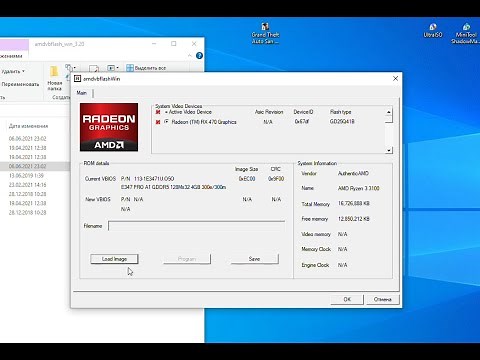This screenshot has width=480, height=360.
Task: Open MiniTool ShadowMaker desktop shortcut
Action: pos(466,33)
